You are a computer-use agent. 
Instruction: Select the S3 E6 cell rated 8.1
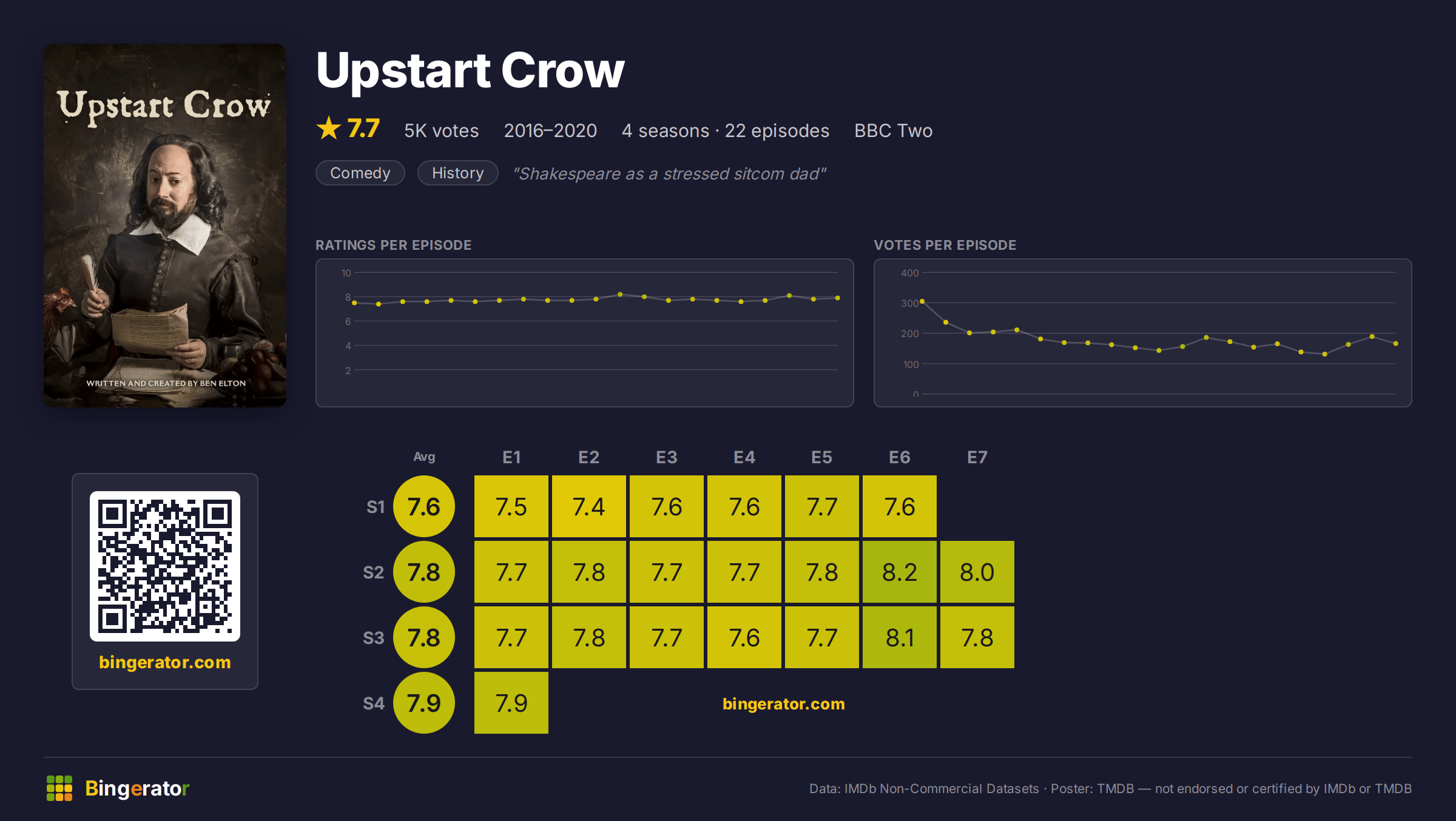click(900, 637)
